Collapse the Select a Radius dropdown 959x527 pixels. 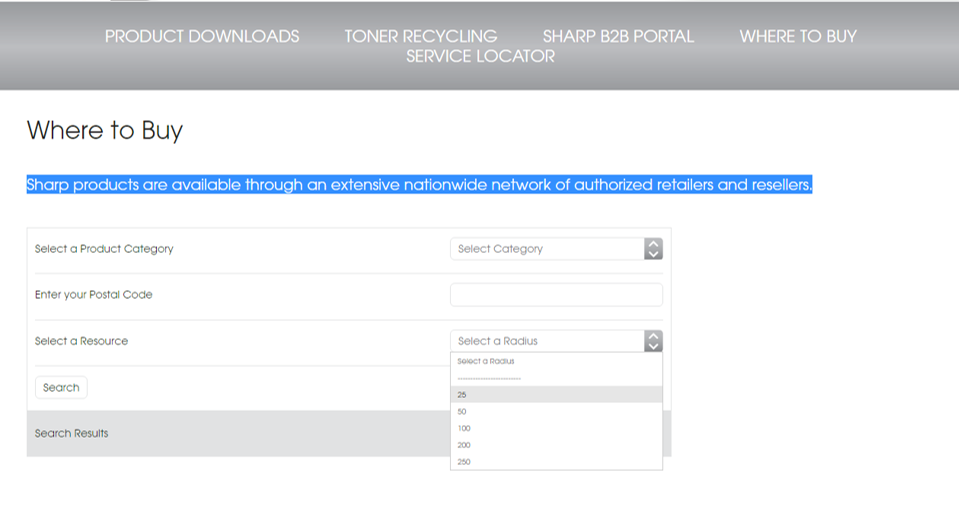pyautogui.click(x=556, y=341)
